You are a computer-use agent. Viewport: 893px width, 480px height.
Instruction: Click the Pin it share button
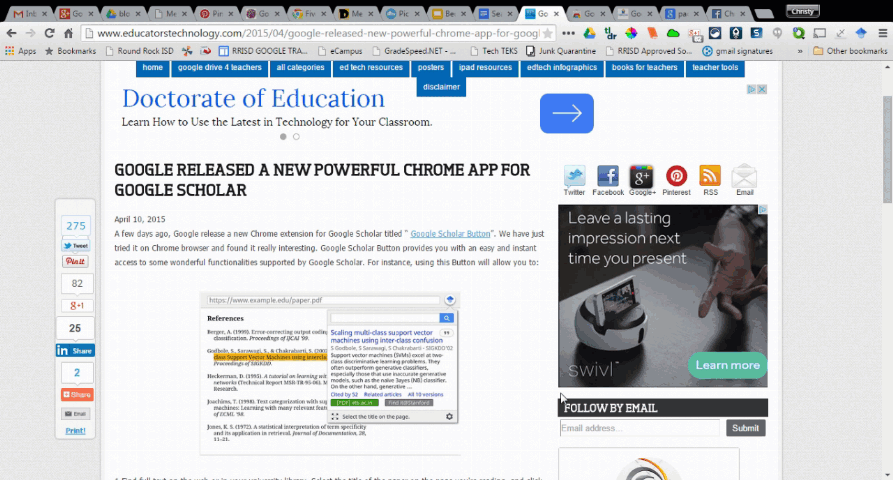[x=75, y=261]
